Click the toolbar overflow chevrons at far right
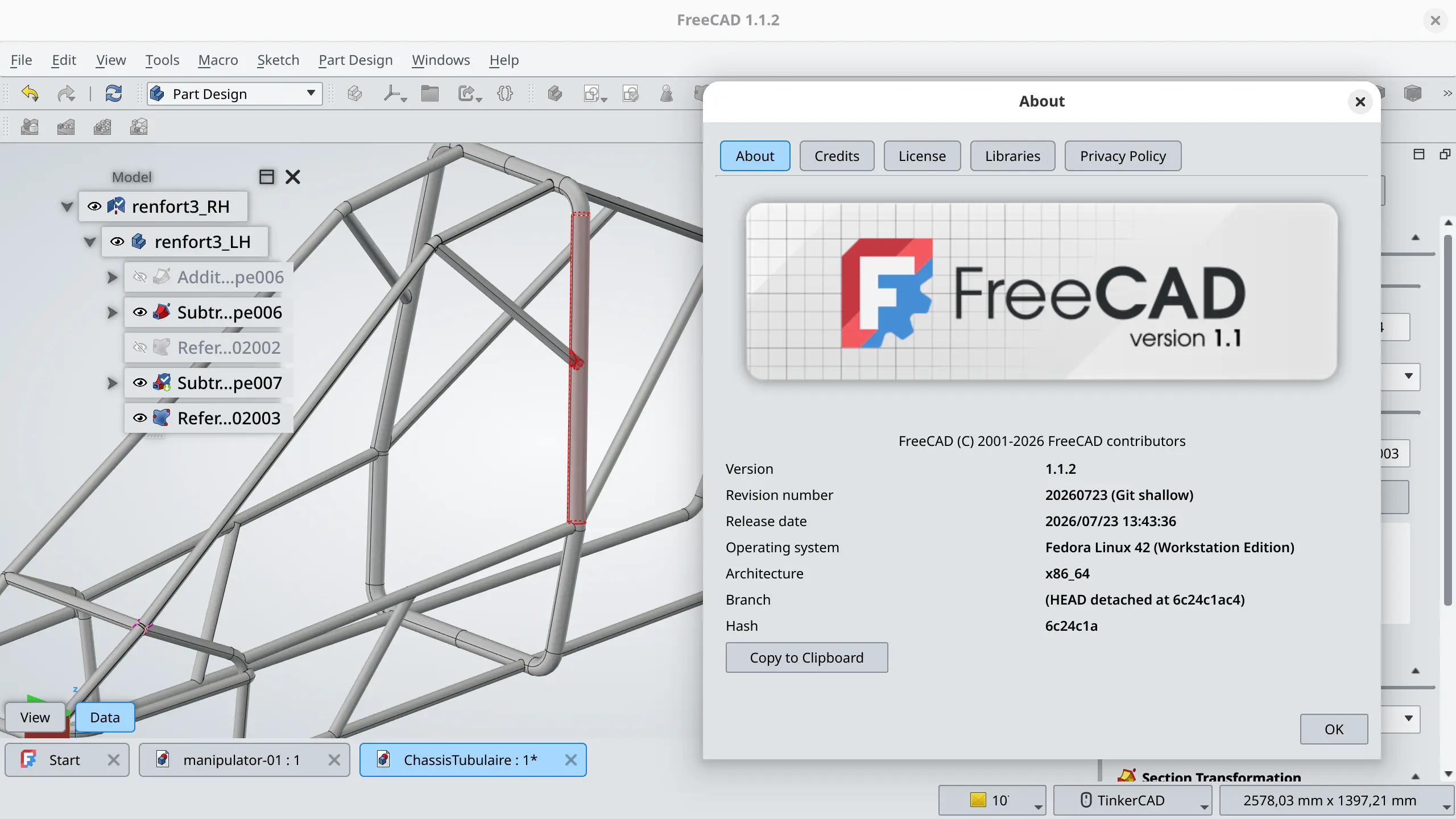 tap(1447, 93)
